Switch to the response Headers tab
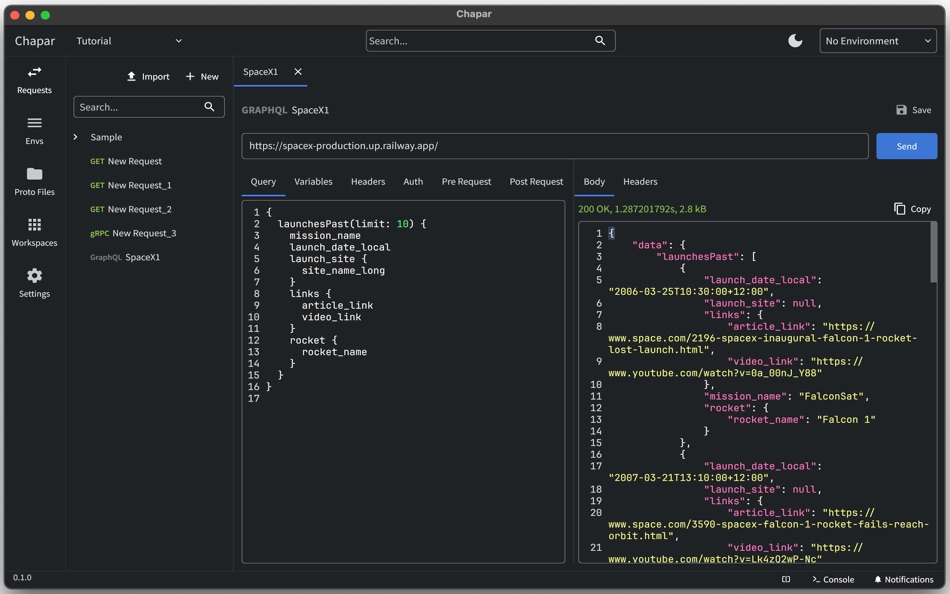 (640, 182)
